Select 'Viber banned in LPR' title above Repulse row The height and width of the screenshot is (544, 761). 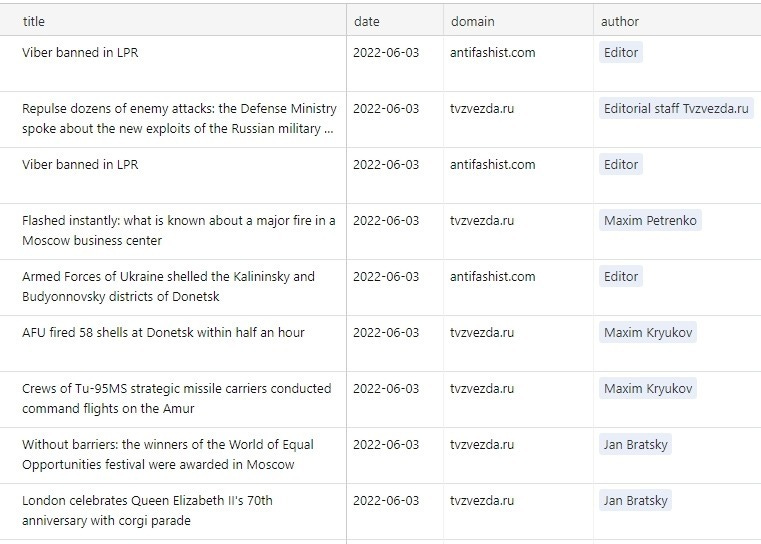[x=80, y=52]
